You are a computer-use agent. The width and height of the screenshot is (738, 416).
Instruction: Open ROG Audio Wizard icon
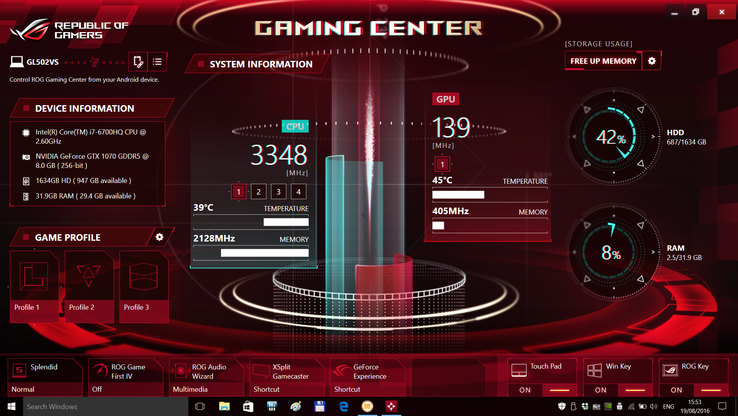[180, 371]
